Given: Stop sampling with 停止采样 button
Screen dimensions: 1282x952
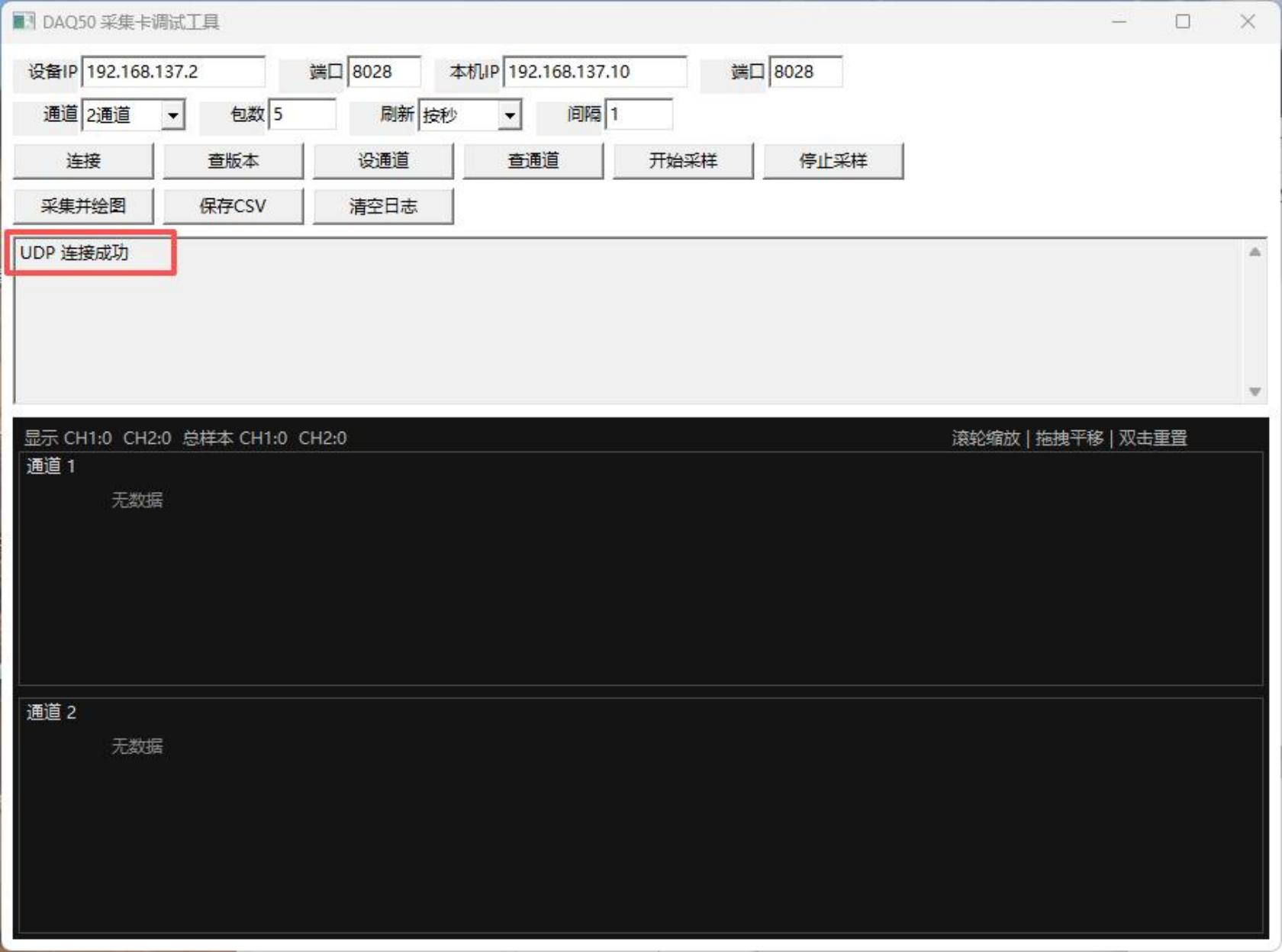Looking at the screenshot, I should (x=833, y=161).
